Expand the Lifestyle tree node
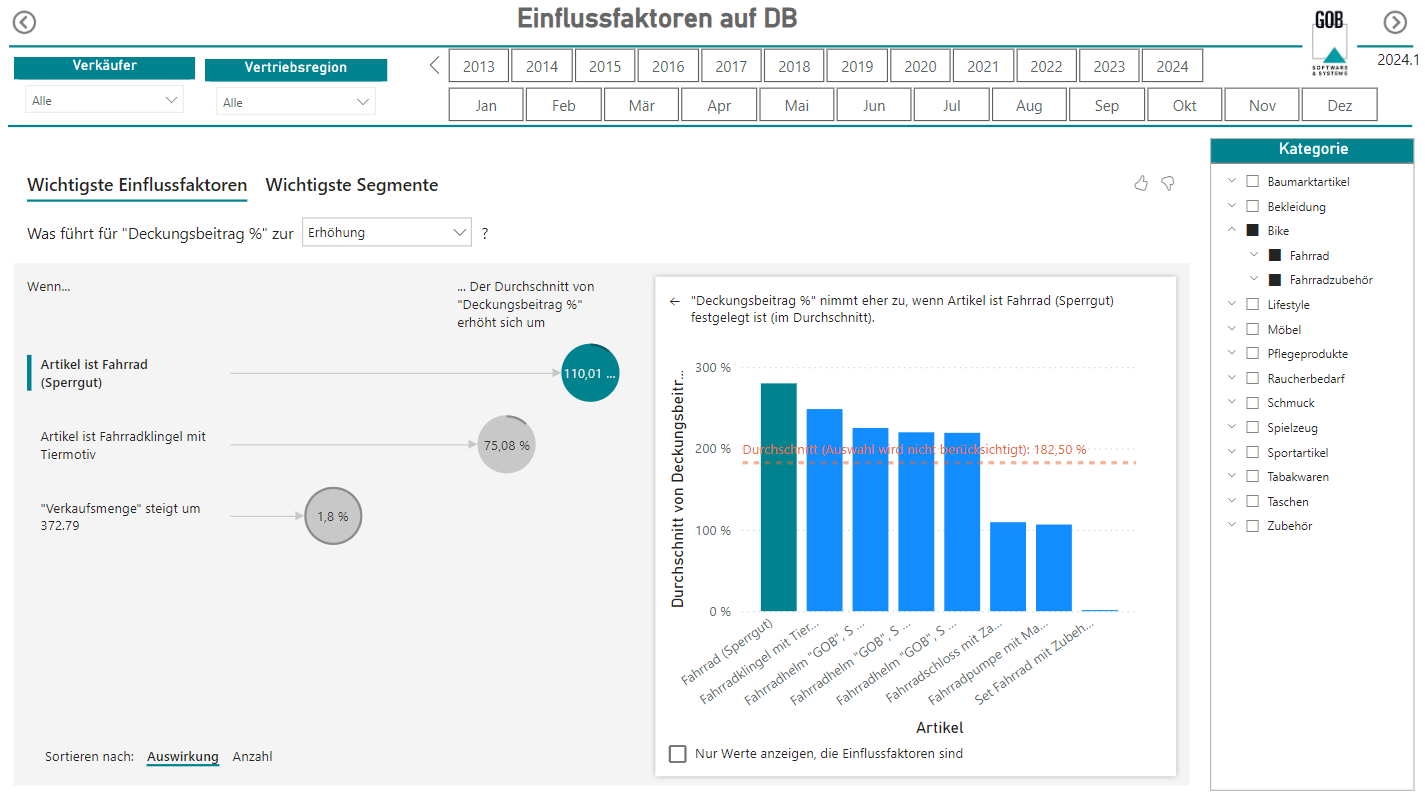This screenshot has width=1425, height=807. (1232, 305)
